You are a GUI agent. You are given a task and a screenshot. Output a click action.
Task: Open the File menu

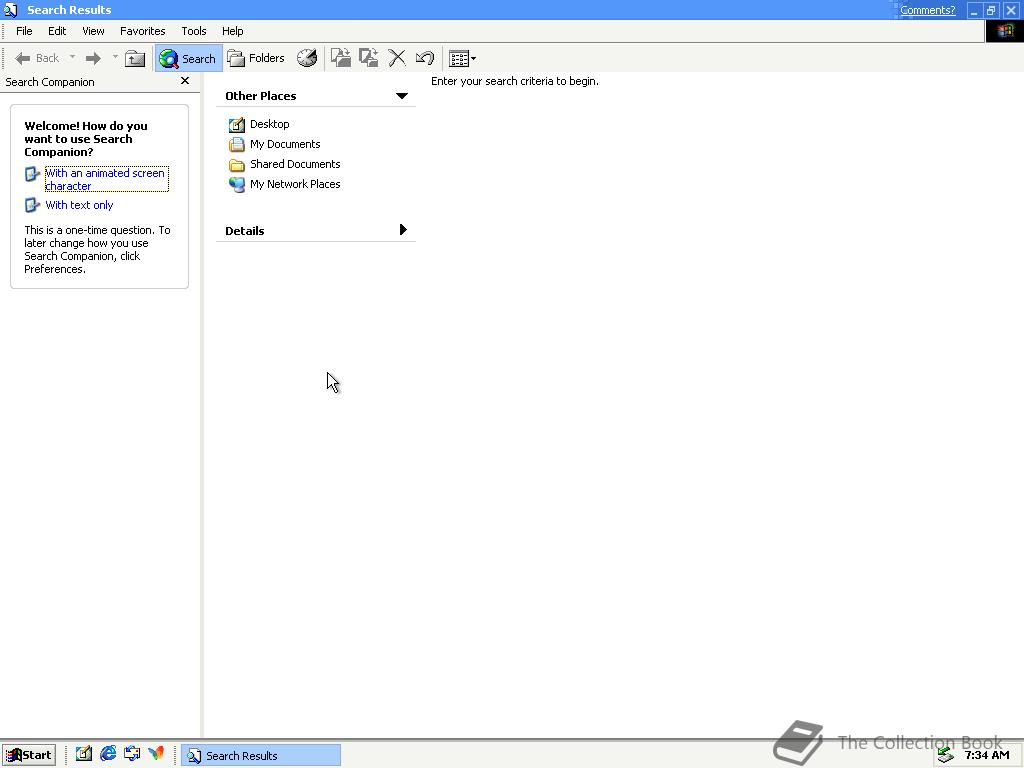point(24,31)
